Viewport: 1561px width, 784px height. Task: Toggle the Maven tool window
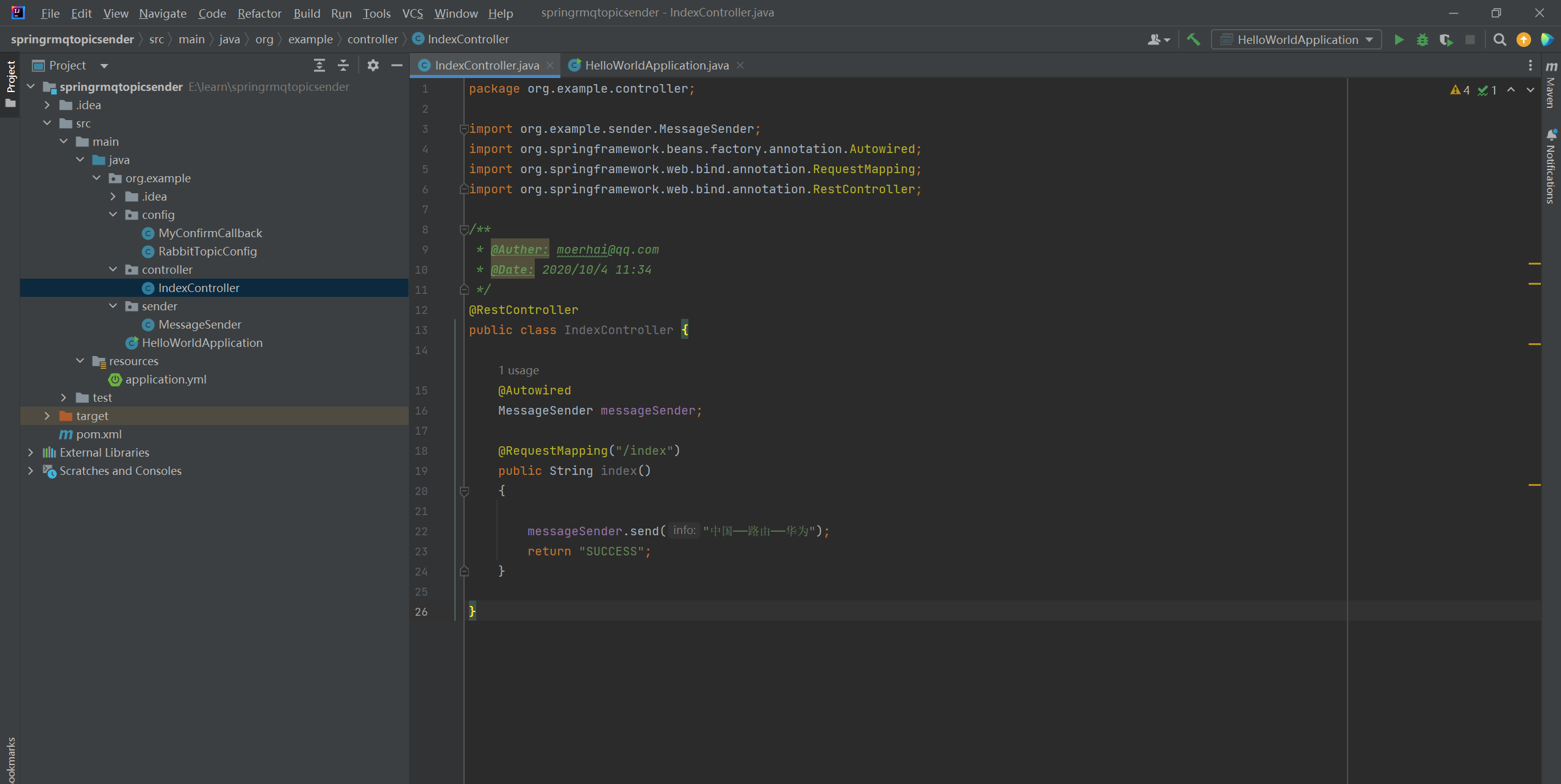click(x=1551, y=85)
